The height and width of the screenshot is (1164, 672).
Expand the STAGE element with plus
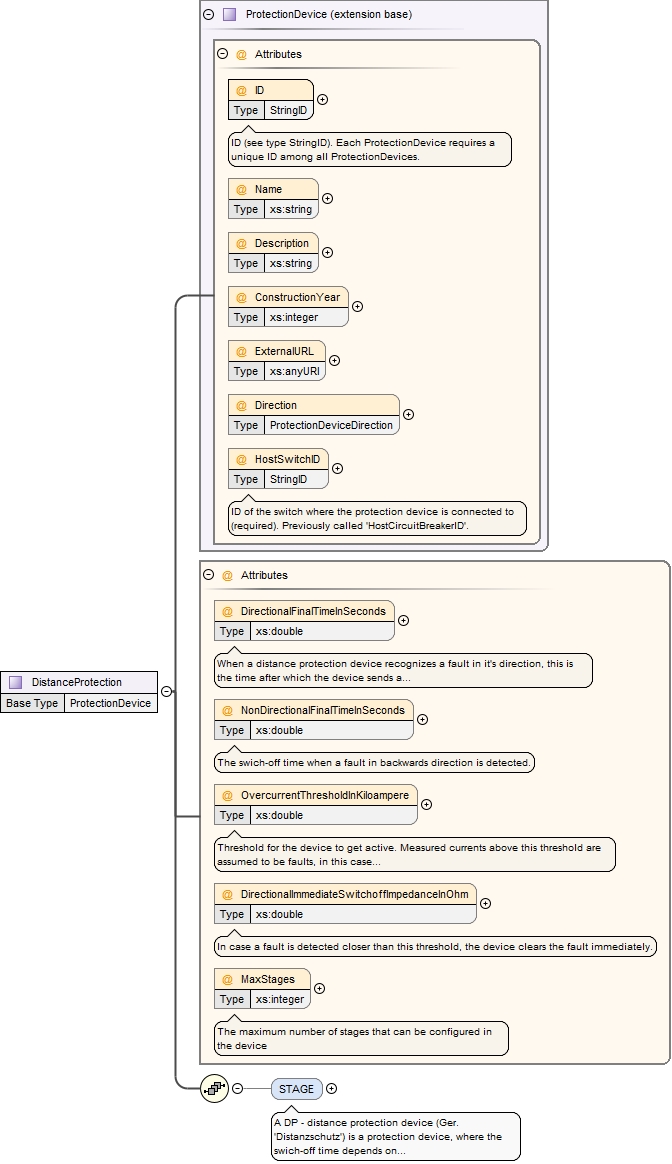(332, 1089)
